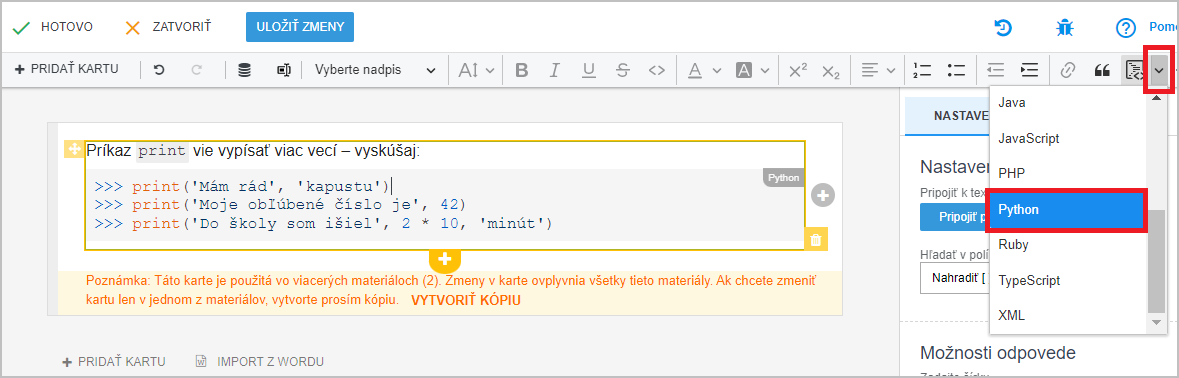The width and height of the screenshot is (1179, 378).
Task: Click the redo arrow in toolbar
Action: tap(197, 70)
